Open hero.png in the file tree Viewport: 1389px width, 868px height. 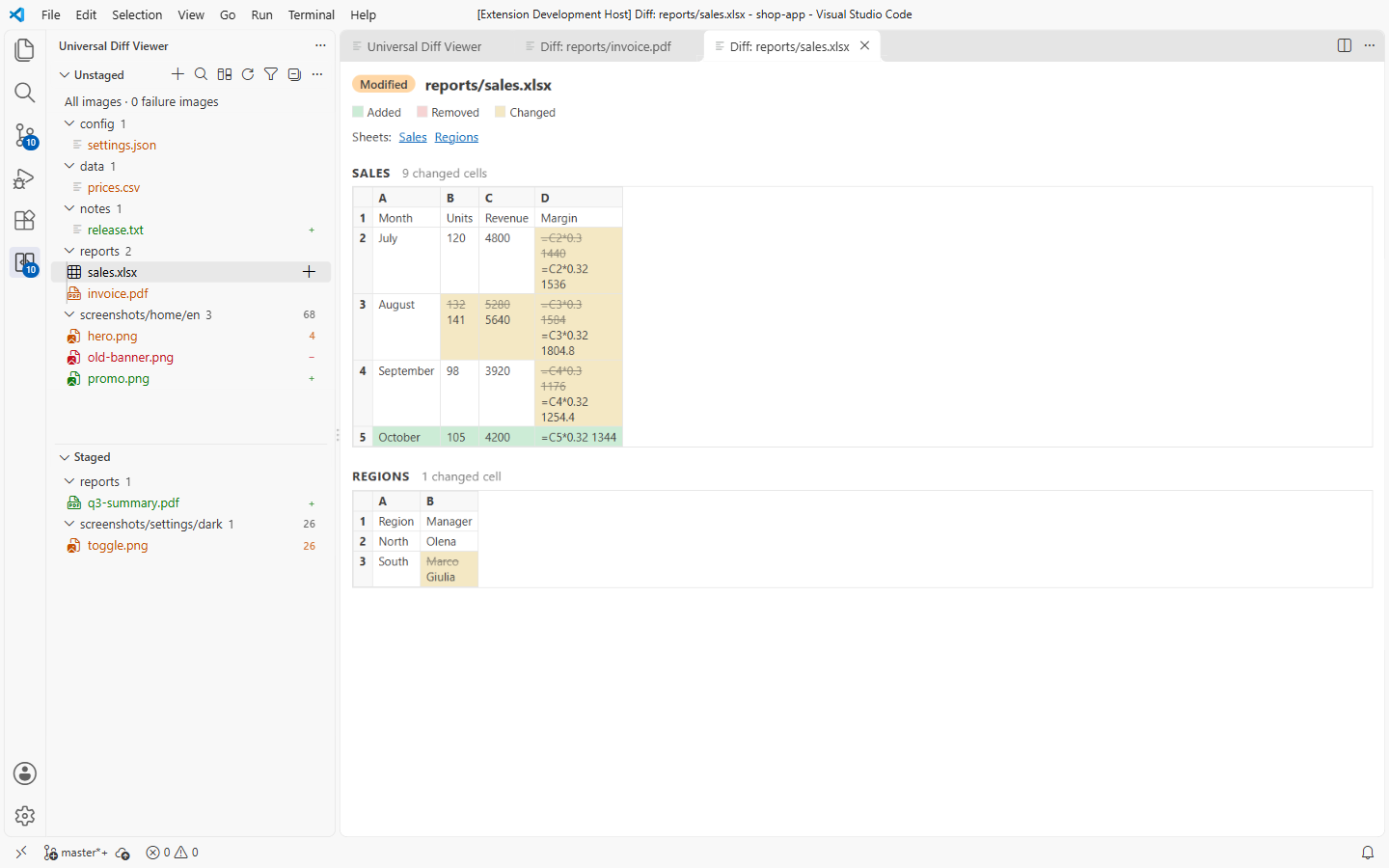112,336
